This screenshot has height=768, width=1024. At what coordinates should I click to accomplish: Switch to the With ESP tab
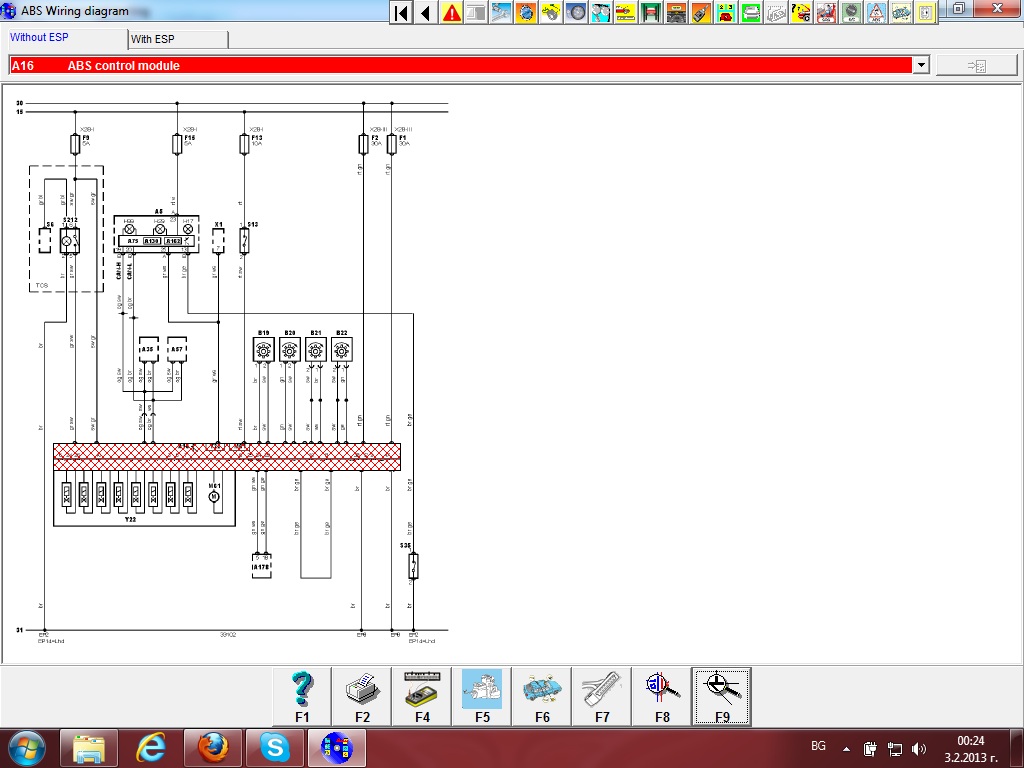pos(177,39)
